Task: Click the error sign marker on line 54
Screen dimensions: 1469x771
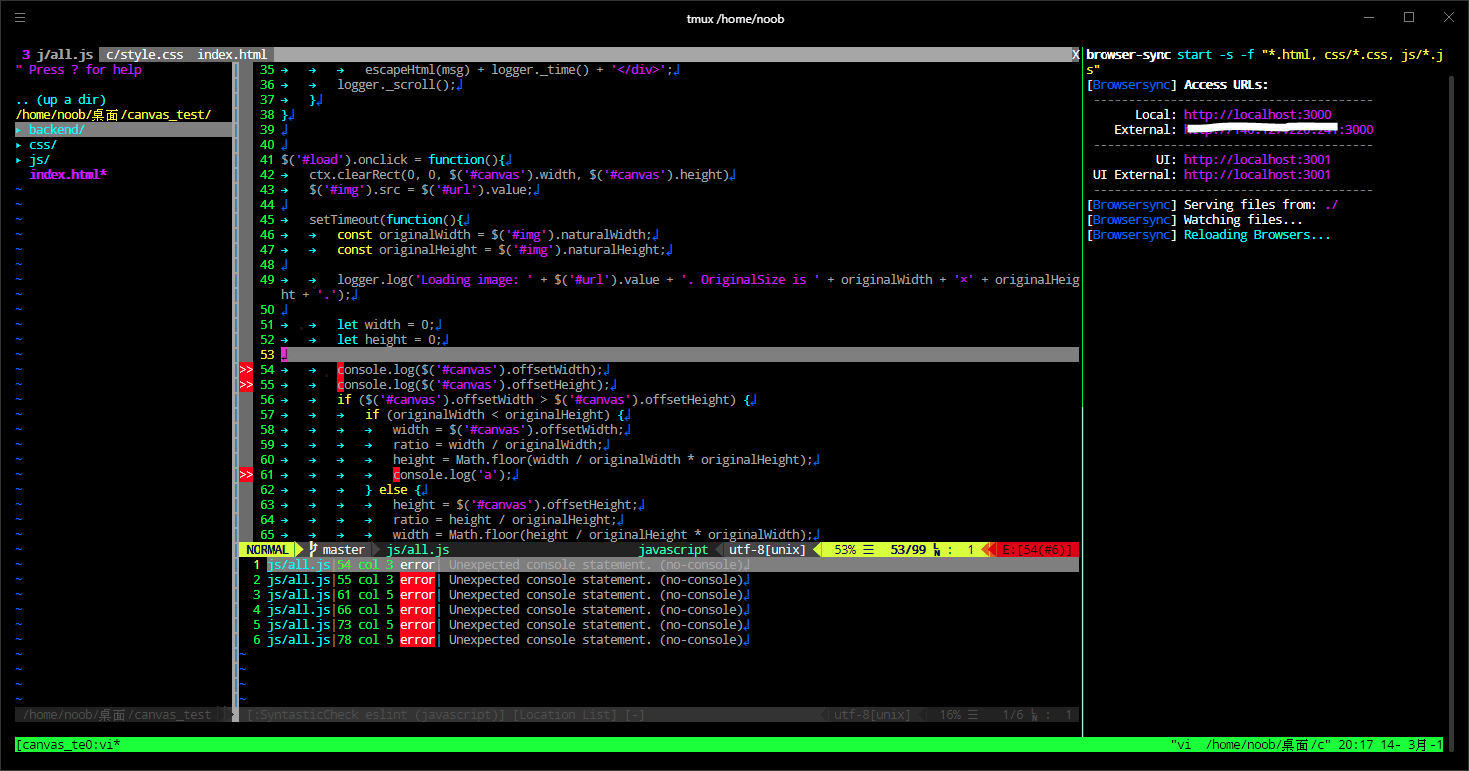Action: tap(246, 370)
